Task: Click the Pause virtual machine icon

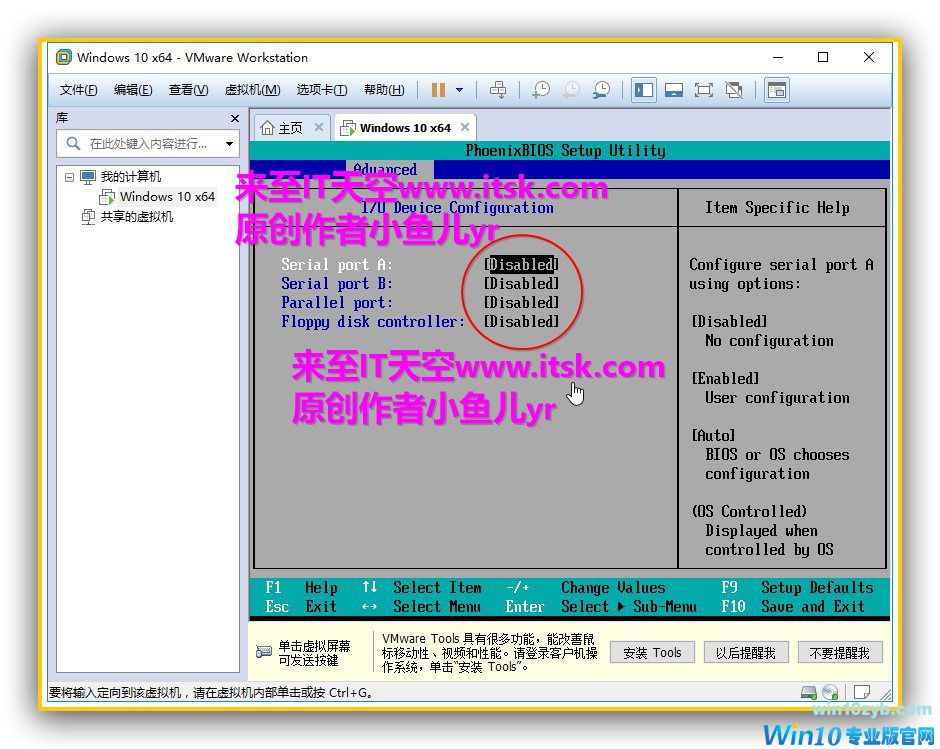Action: tap(438, 90)
